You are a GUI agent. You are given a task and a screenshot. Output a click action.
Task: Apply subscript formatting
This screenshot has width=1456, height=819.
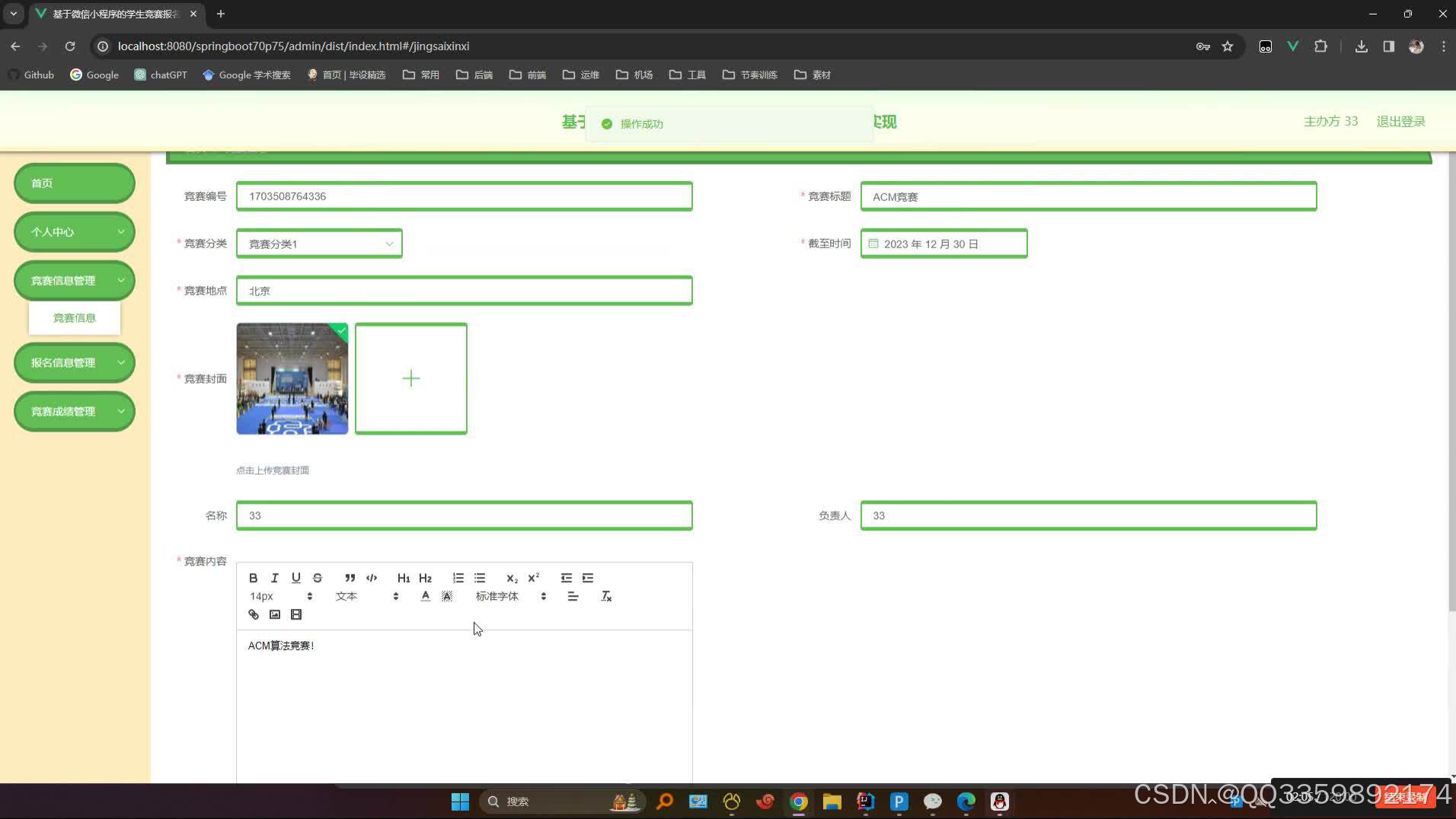[512, 578]
